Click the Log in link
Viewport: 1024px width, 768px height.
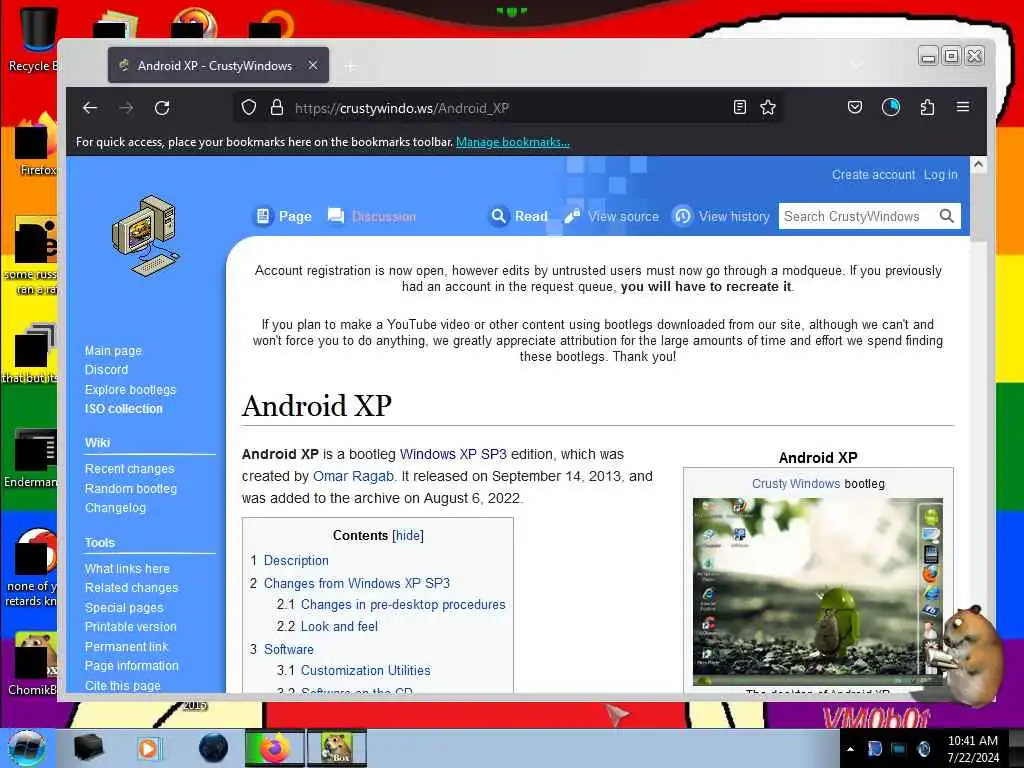(x=940, y=175)
